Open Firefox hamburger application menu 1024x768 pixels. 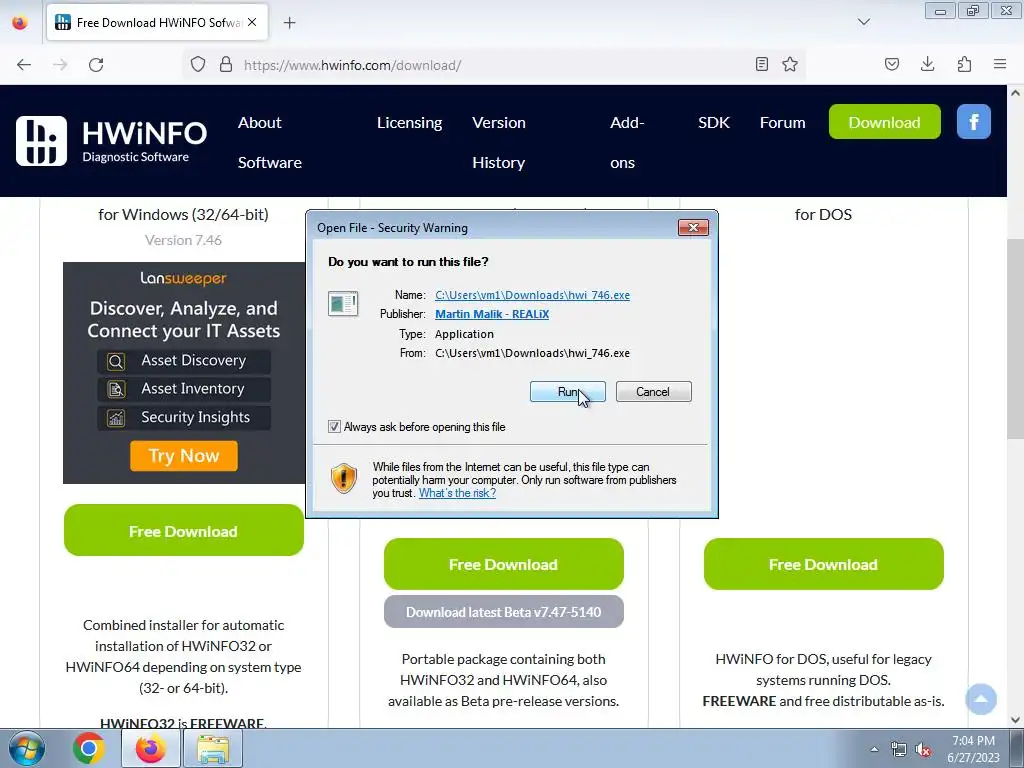point(1000,64)
